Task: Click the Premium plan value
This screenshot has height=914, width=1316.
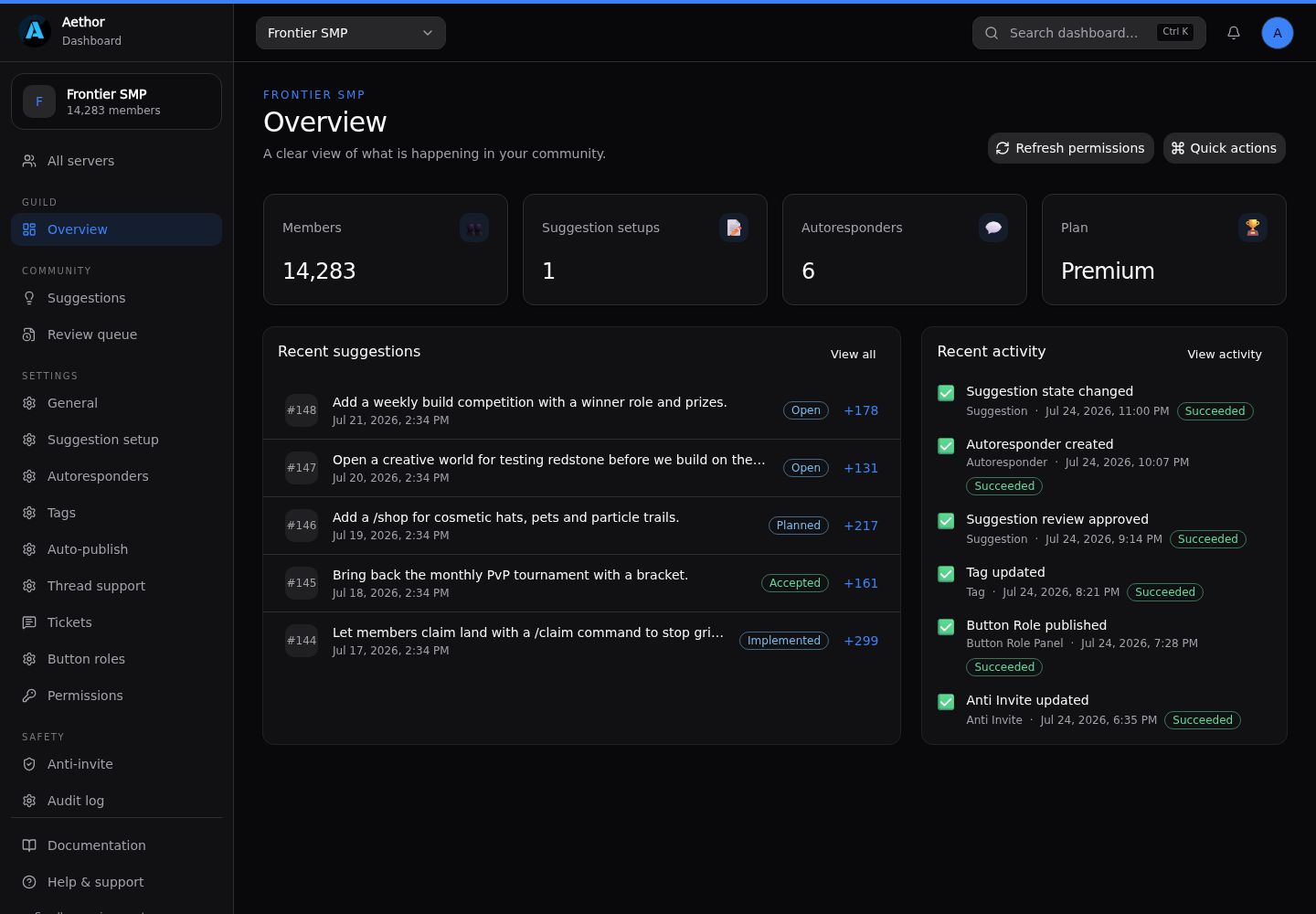Action: 1108,271
